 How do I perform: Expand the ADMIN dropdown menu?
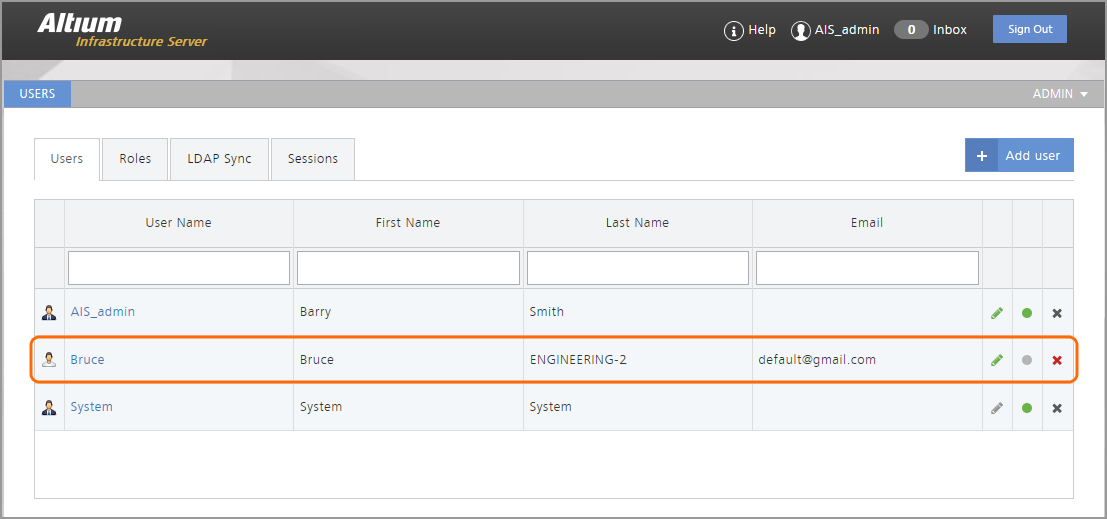tap(1060, 94)
